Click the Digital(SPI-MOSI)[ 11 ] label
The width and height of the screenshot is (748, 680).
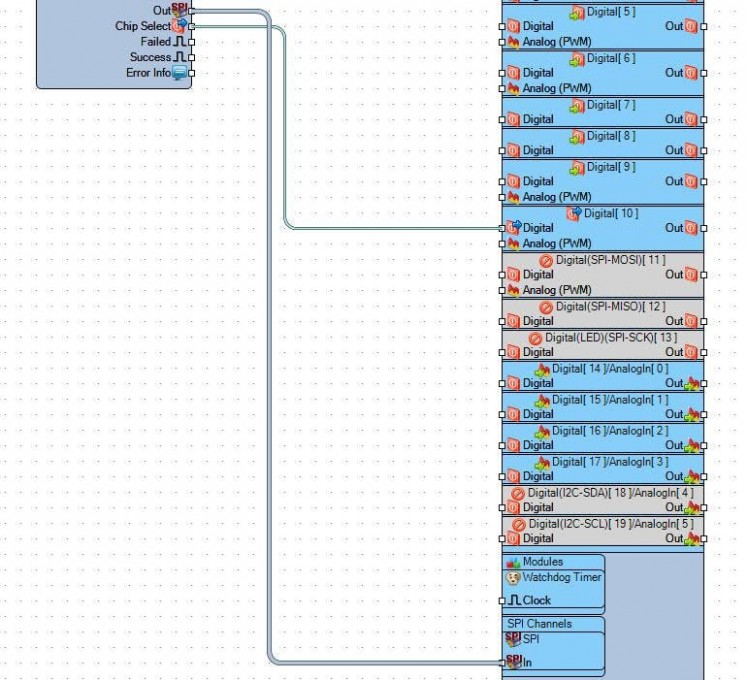611,260
